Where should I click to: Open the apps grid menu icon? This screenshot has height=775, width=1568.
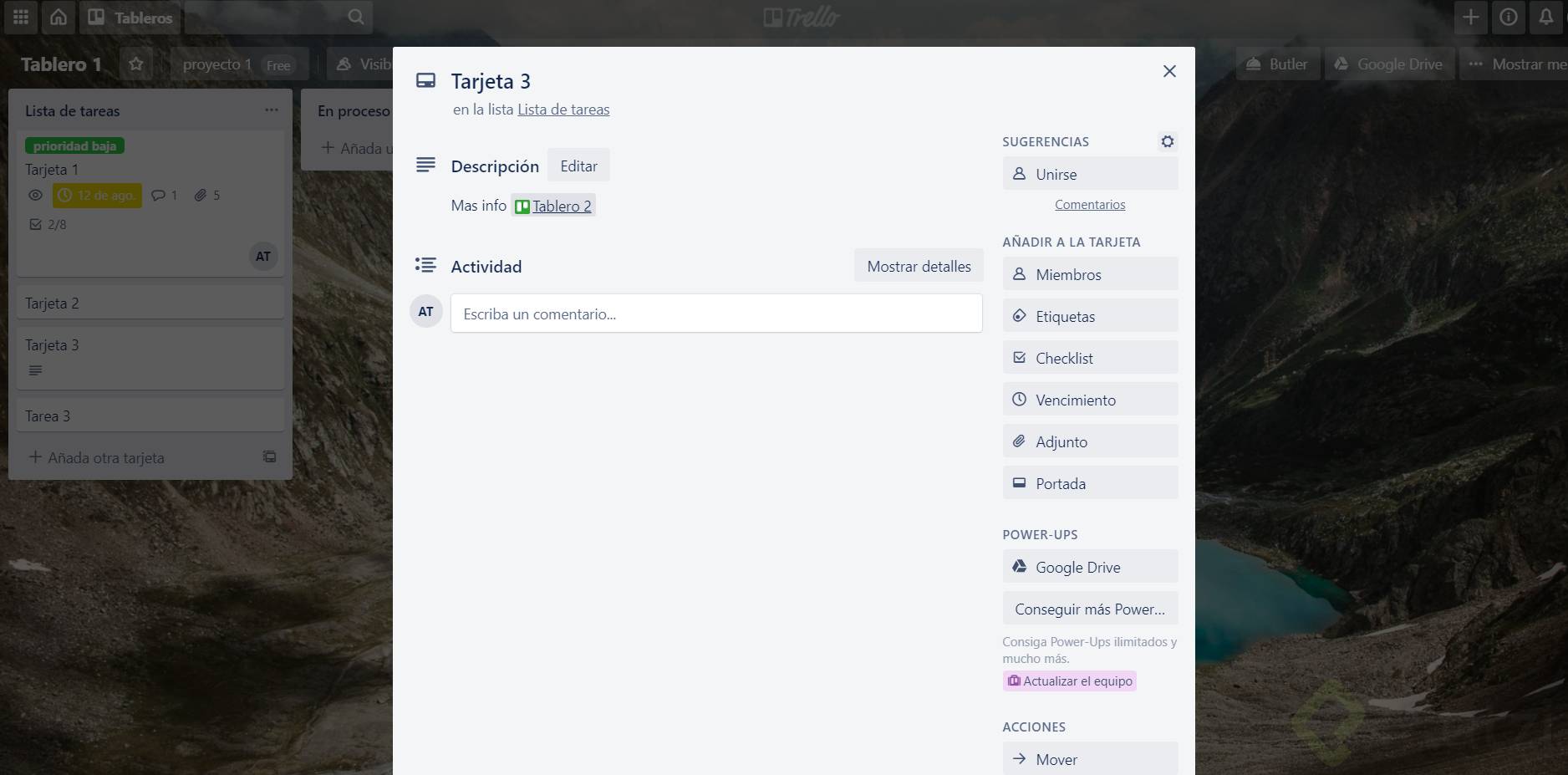pyautogui.click(x=21, y=17)
